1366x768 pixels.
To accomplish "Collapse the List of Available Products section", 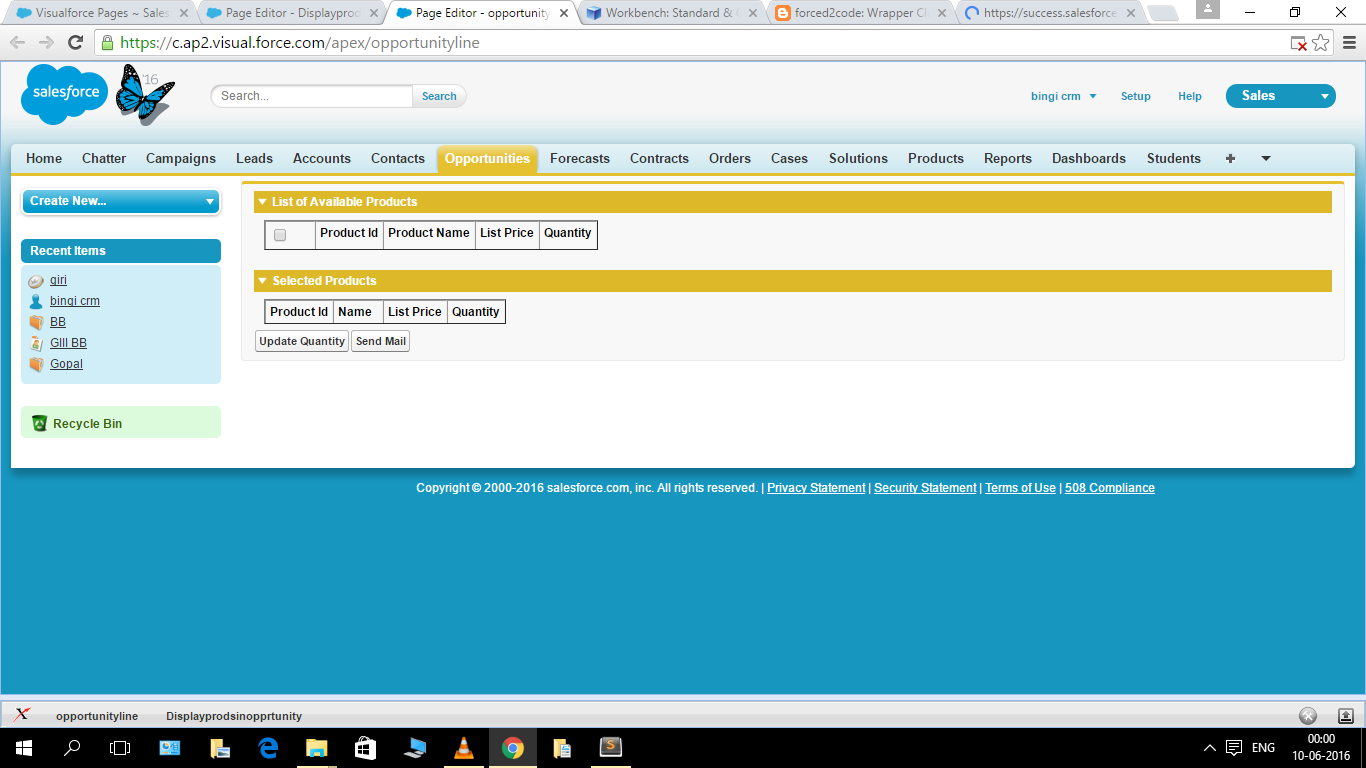I will tap(262, 202).
